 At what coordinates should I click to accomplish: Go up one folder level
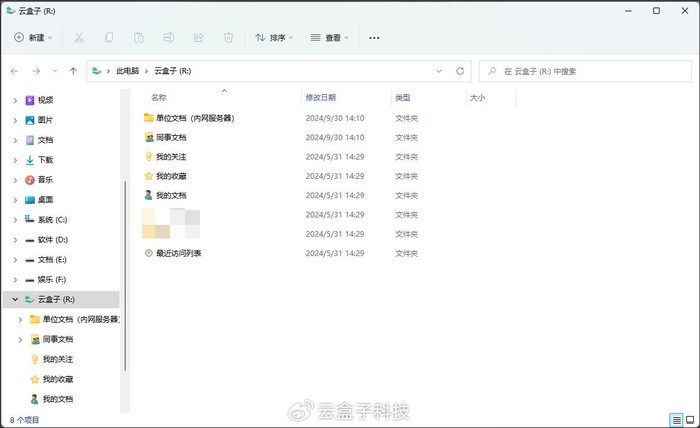tap(73, 71)
